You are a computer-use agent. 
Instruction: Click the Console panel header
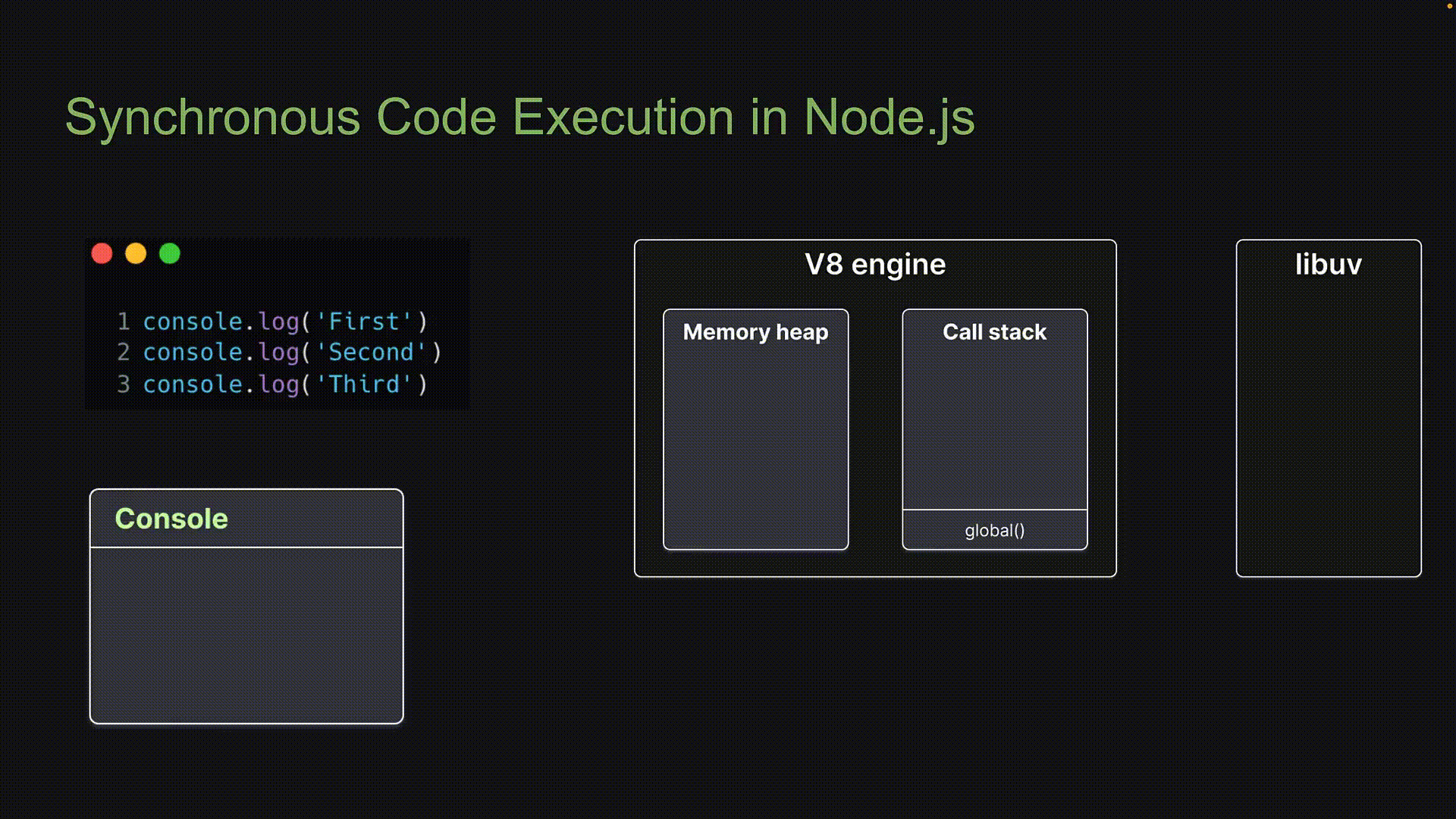171,519
